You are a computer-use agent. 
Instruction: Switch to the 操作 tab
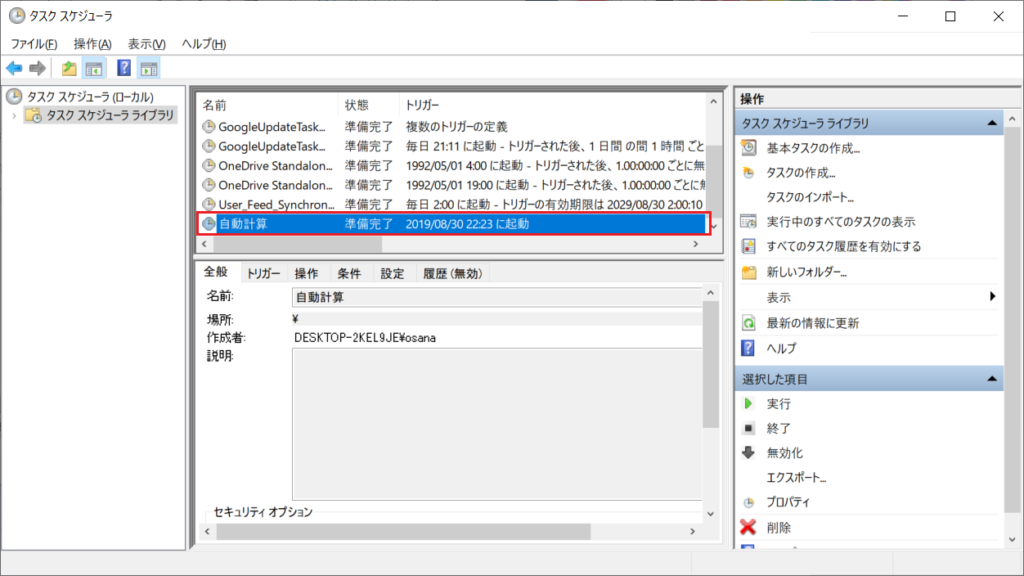(306, 274)
